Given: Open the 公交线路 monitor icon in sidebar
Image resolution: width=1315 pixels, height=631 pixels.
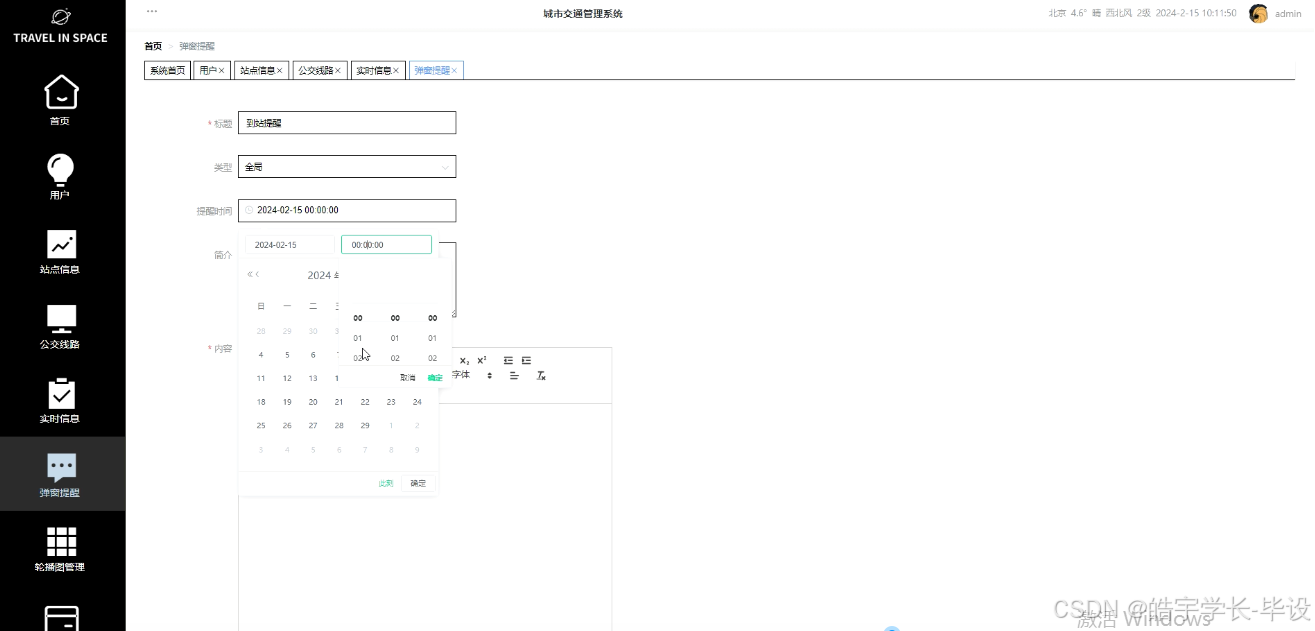Looking at the screenshot, I should click(x=61, y=319).
